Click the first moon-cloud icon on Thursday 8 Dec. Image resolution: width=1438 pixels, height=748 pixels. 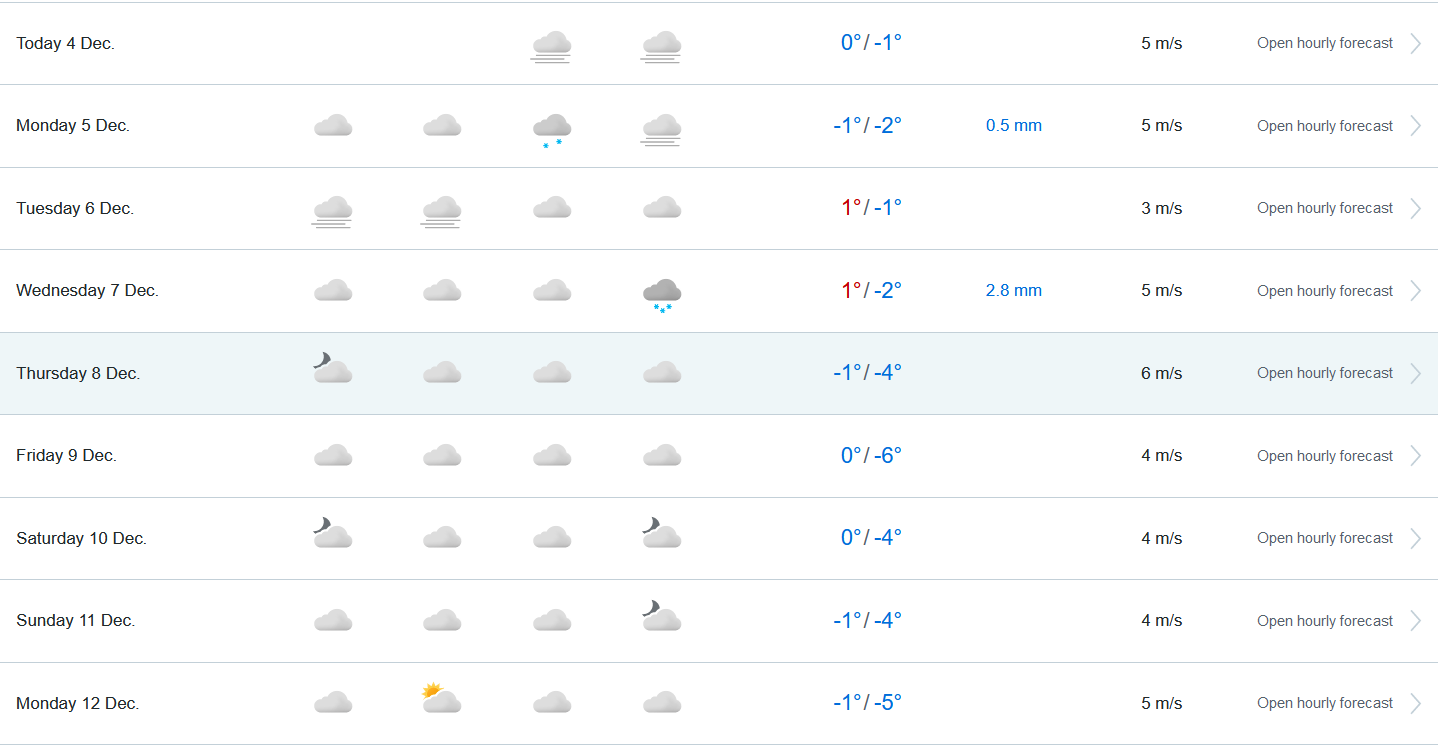[x=332, y=369]
